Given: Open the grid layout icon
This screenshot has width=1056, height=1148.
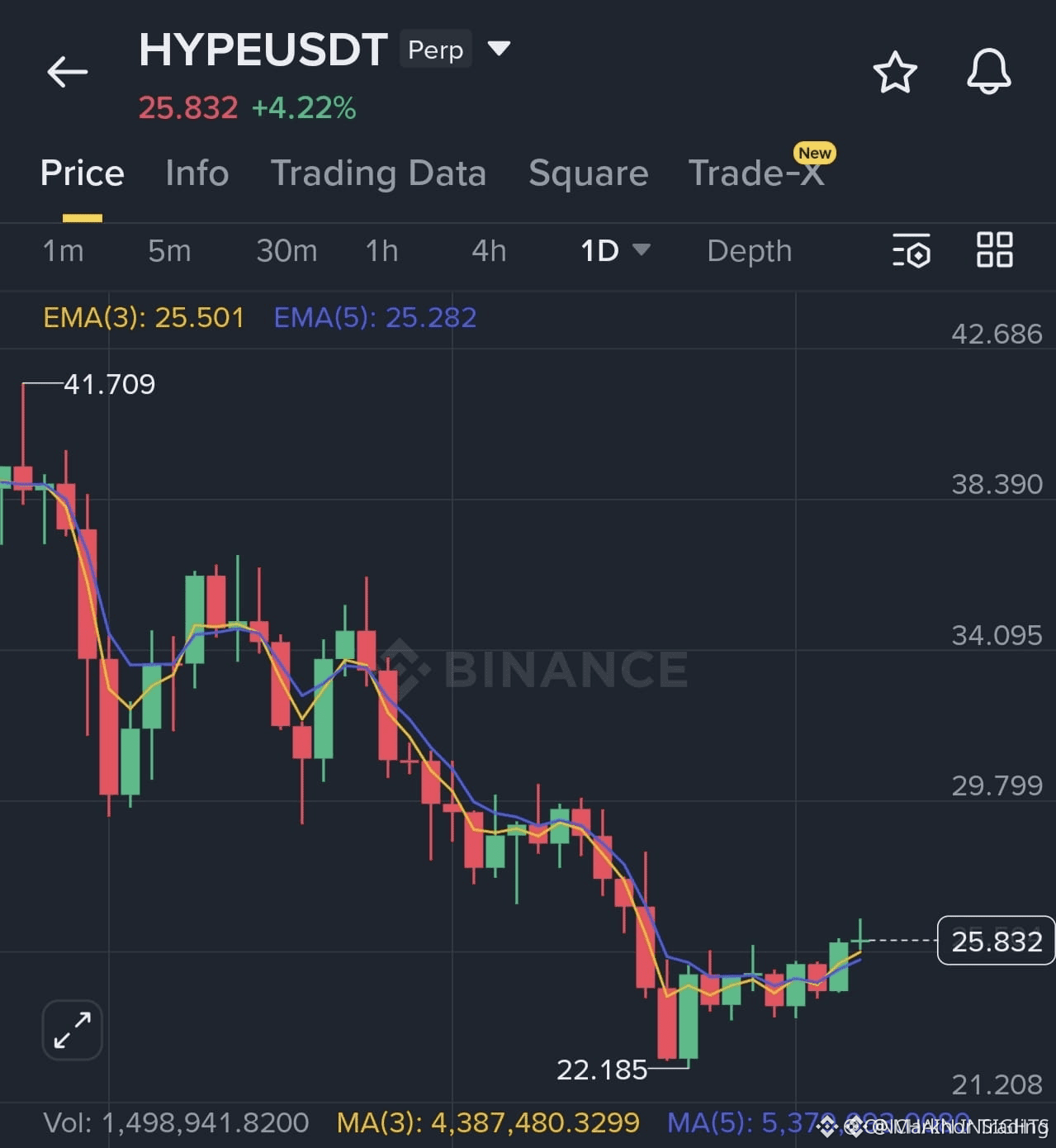Looking at the screenshot, I should (x=995, y=249).
